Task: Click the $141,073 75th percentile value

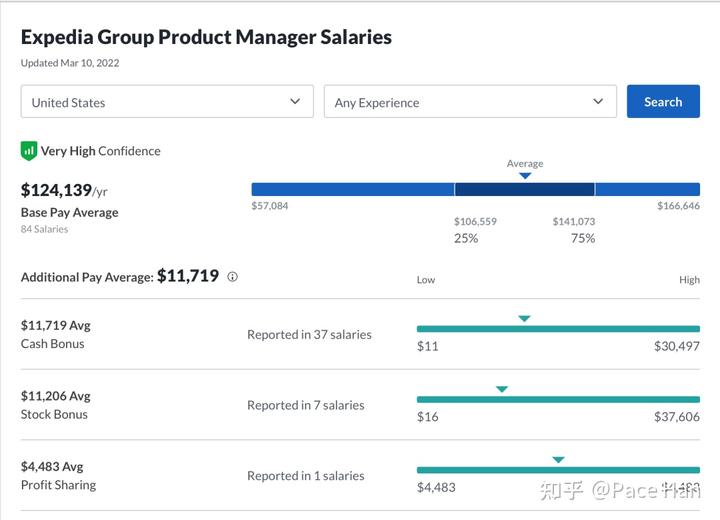Action: pyautogui.click(x=574, y=221)
